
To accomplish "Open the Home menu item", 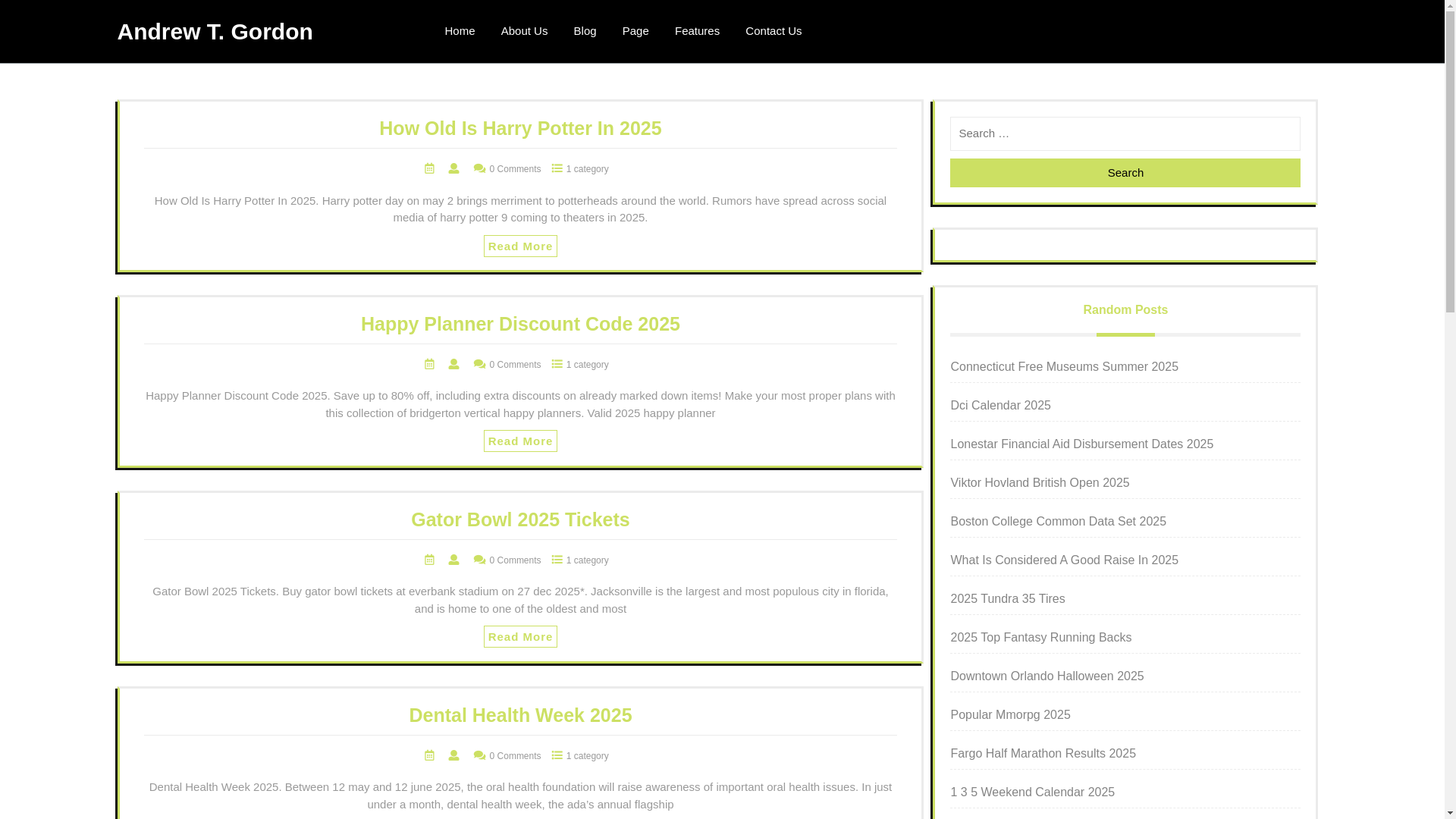I will click(x=460, y=31).
